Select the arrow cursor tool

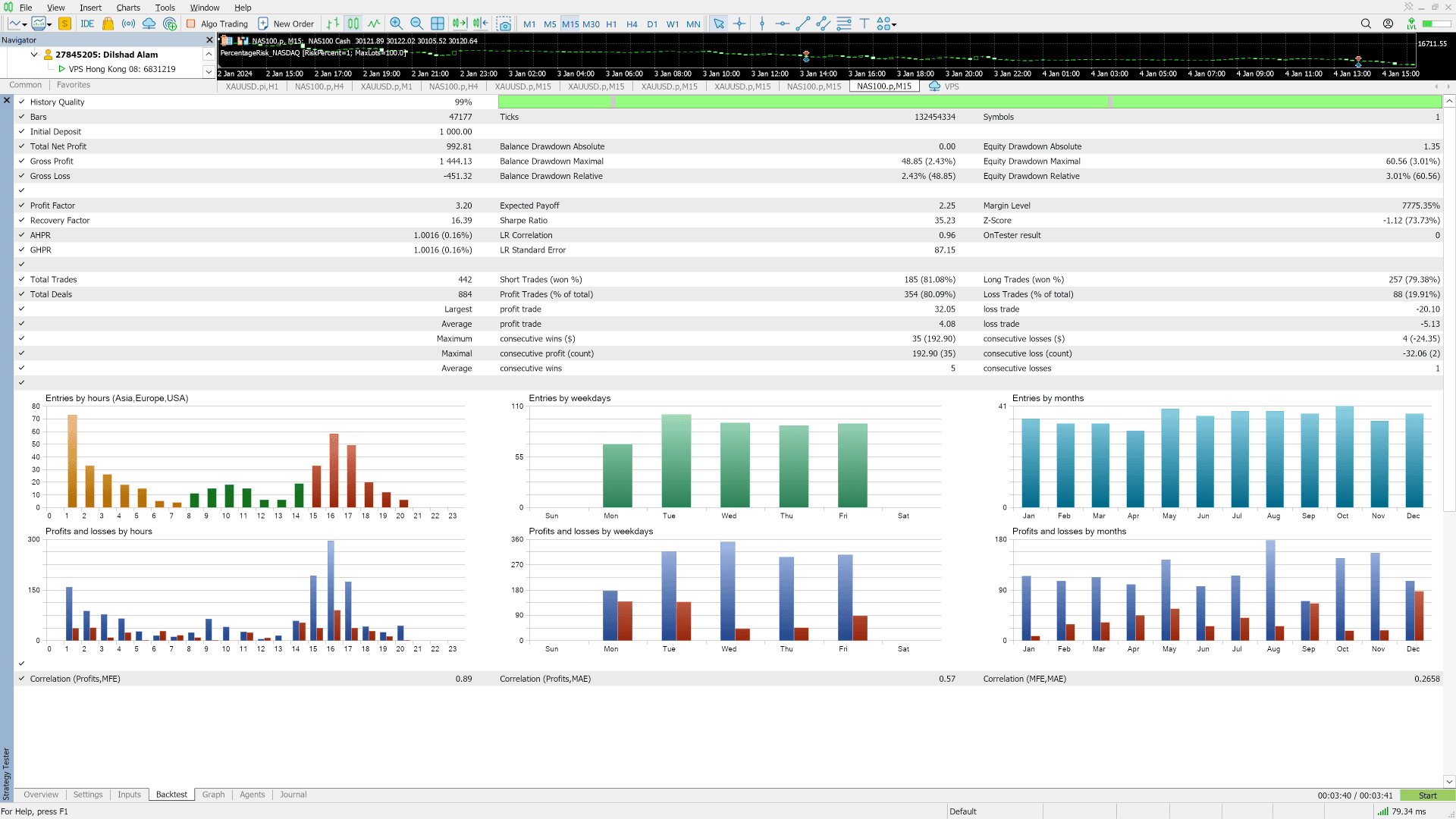719,24
